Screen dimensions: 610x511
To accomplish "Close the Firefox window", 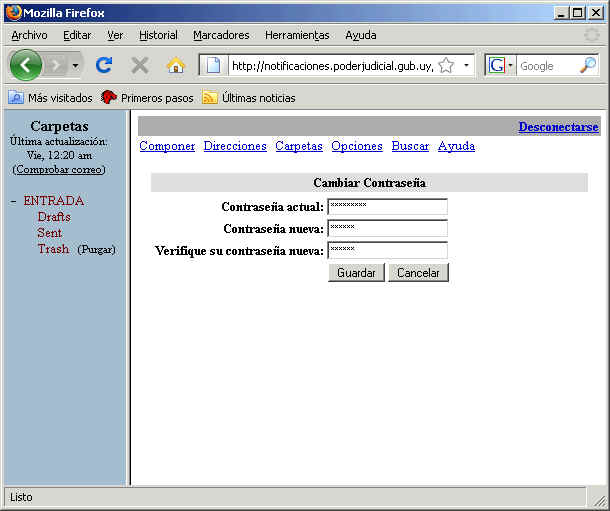I will (x=596, y=13).
